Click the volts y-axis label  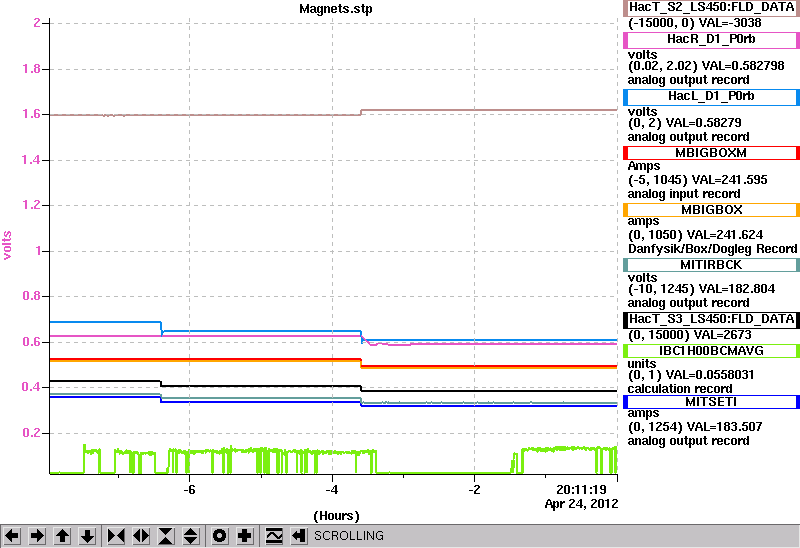(x=7, y=245)
